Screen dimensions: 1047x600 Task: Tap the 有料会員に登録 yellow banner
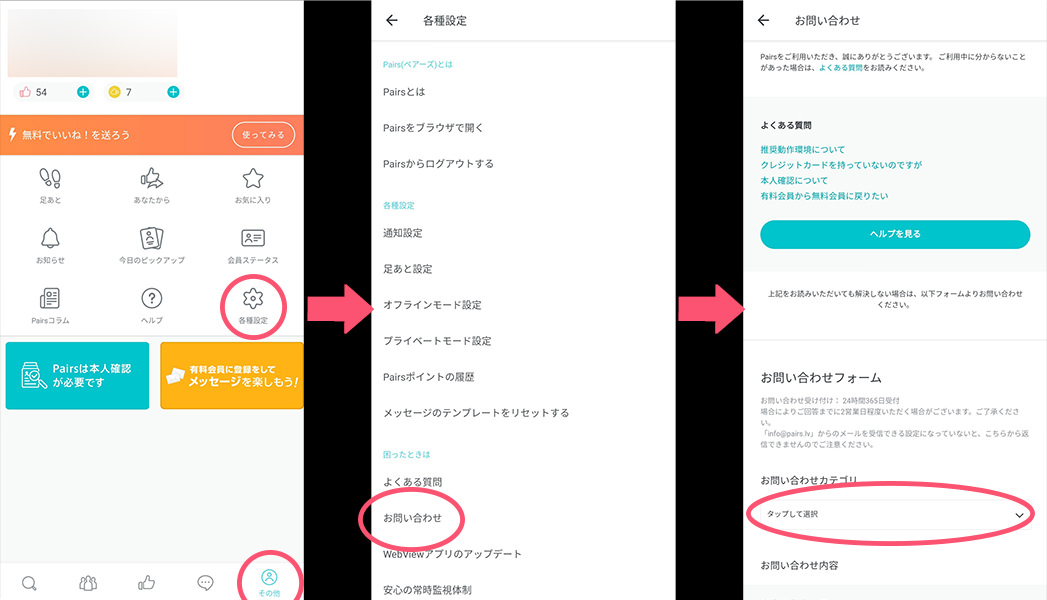(232, 376)
